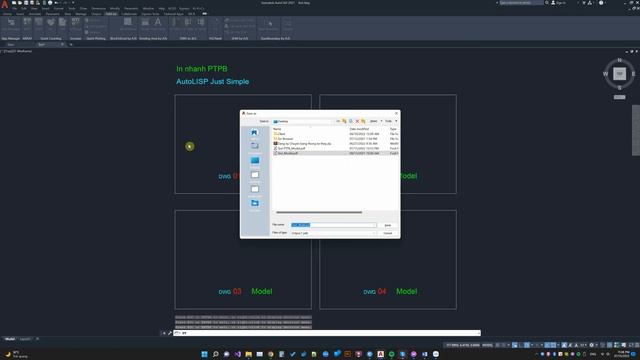Create new folder in save dialog

[x=363, y=121]
